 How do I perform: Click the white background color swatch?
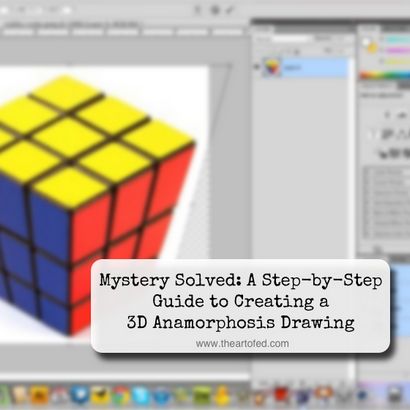[366, 42]
